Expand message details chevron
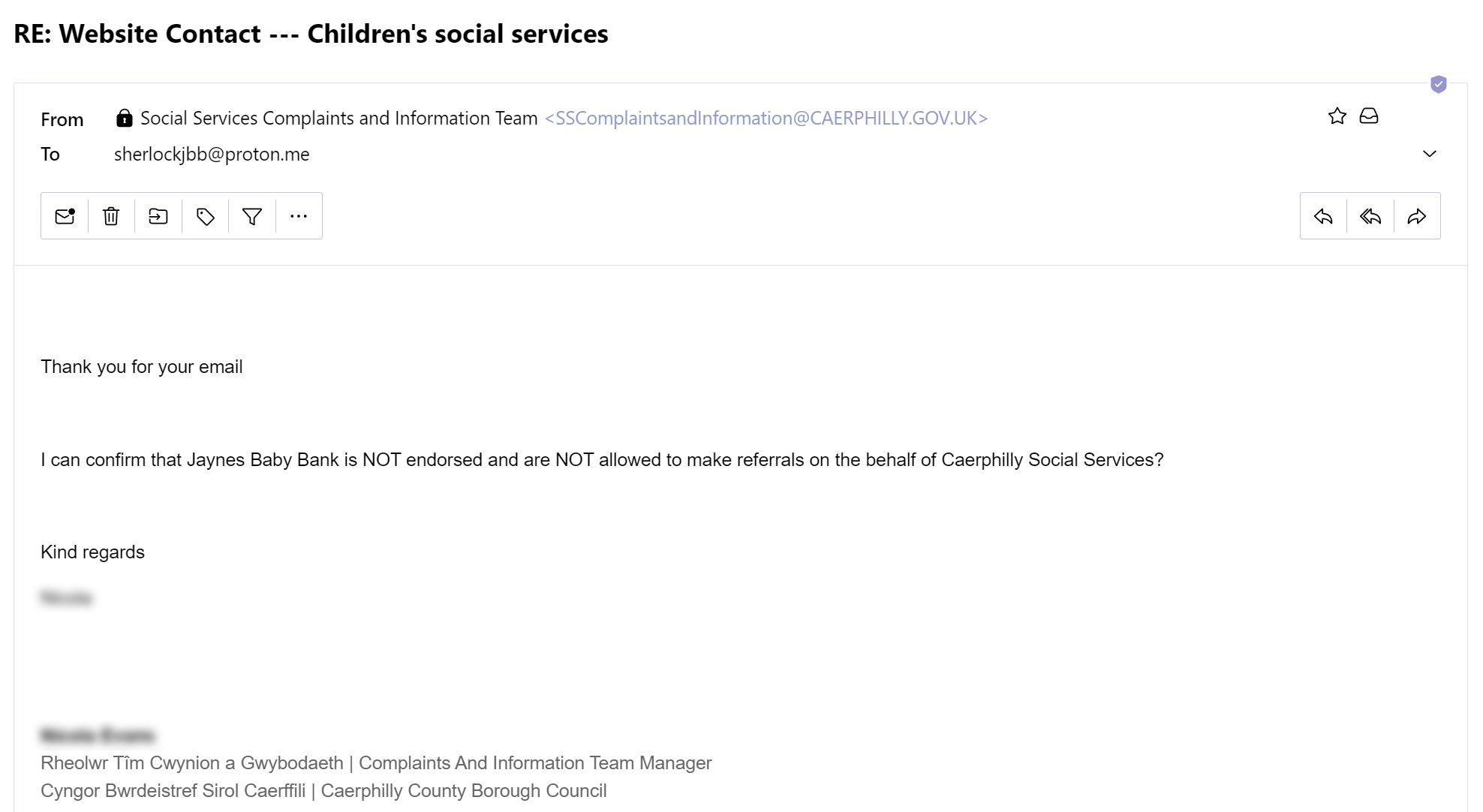This screenshot has height=812, width=1483. 1430,154
